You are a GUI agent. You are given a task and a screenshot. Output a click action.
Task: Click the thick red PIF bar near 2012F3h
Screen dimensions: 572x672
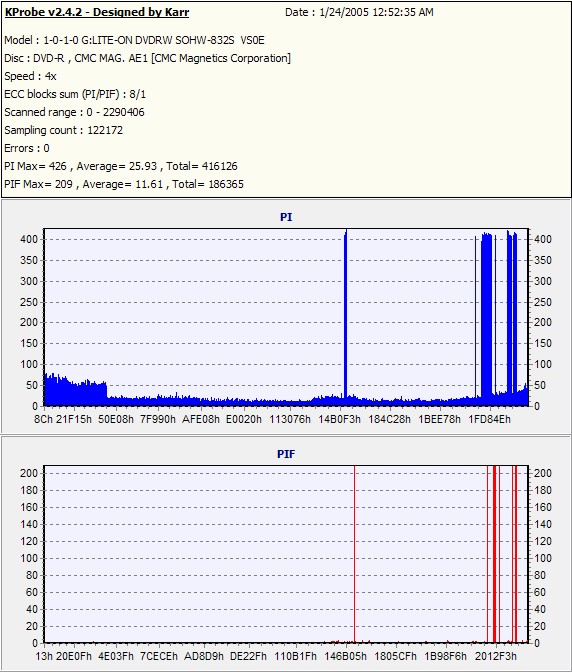(x=494, y=554)
